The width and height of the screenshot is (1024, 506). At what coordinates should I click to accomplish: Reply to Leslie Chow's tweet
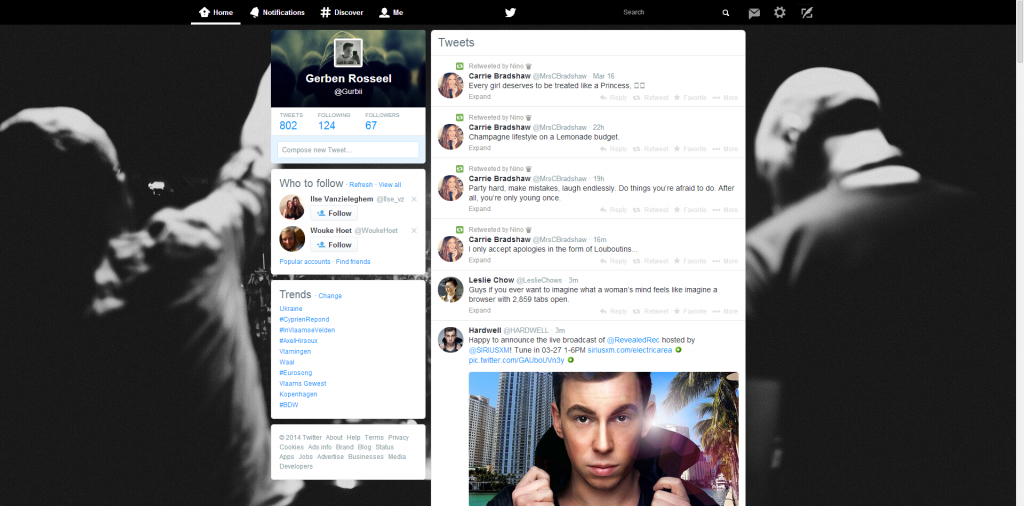point(613,311)
